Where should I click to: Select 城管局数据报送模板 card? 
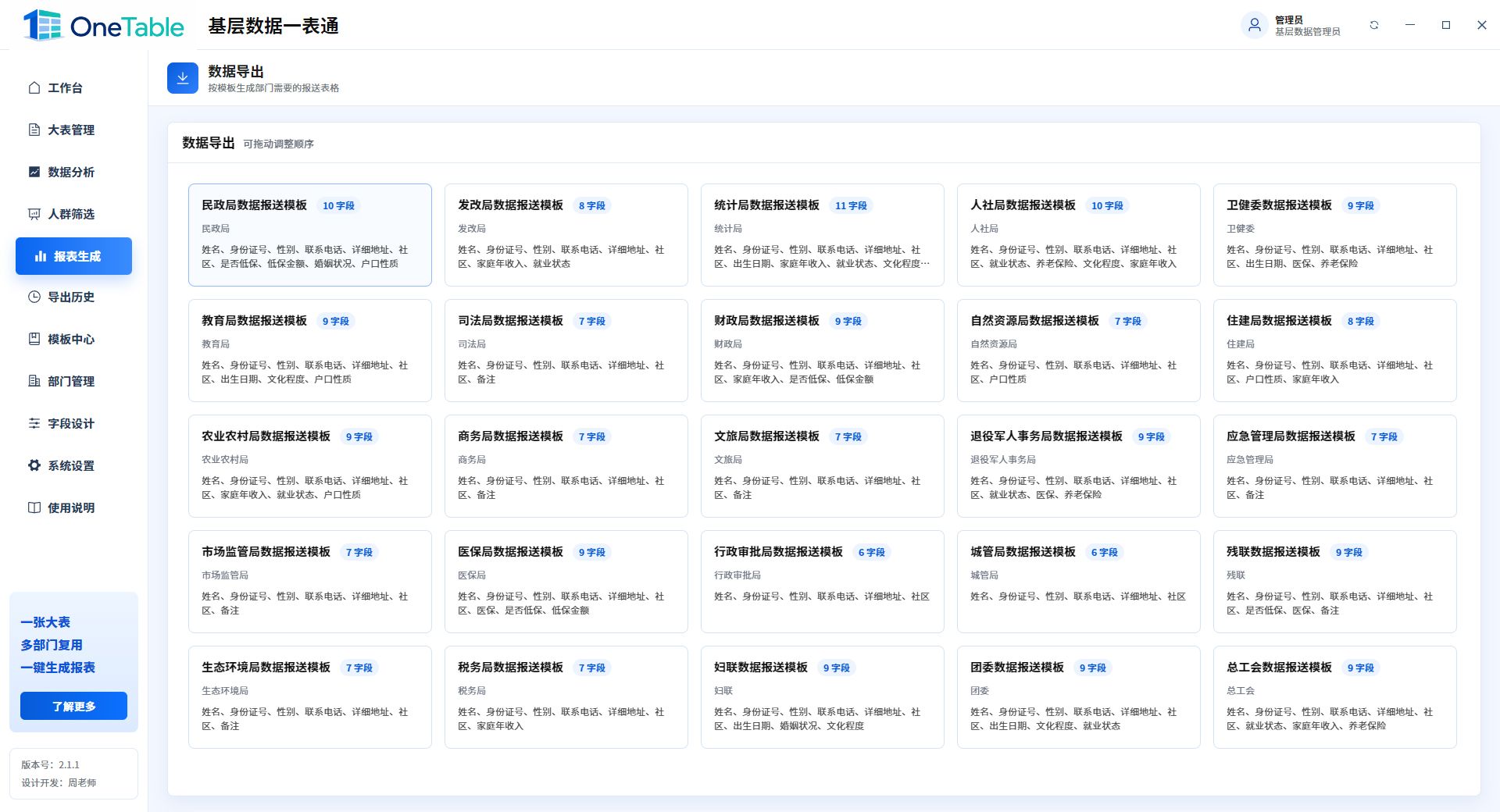1079,582
